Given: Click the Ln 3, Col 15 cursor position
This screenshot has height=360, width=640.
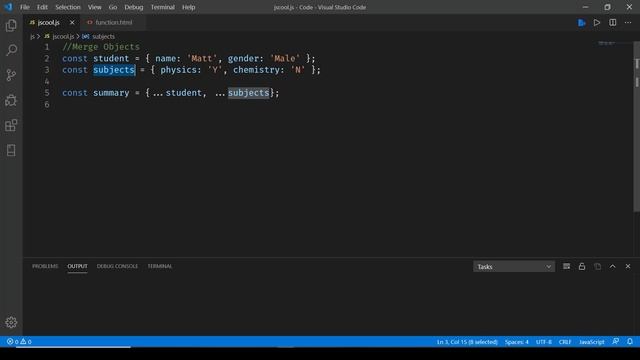Looking at the screenshot, I should pyautogui.click(x=467, y=342).
